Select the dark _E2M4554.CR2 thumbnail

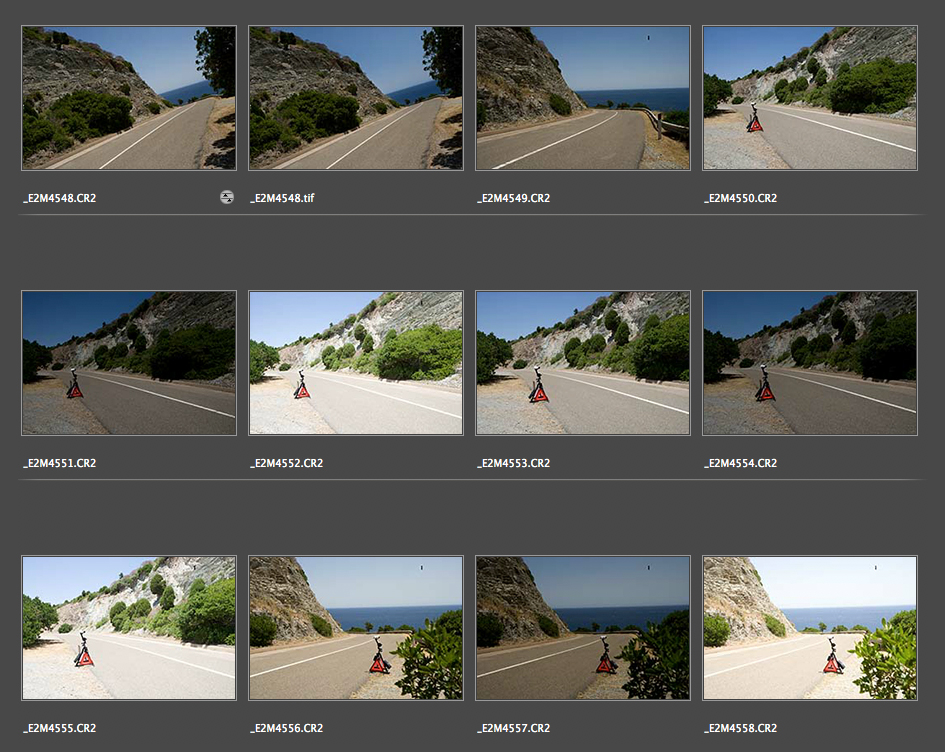[809, 363]
